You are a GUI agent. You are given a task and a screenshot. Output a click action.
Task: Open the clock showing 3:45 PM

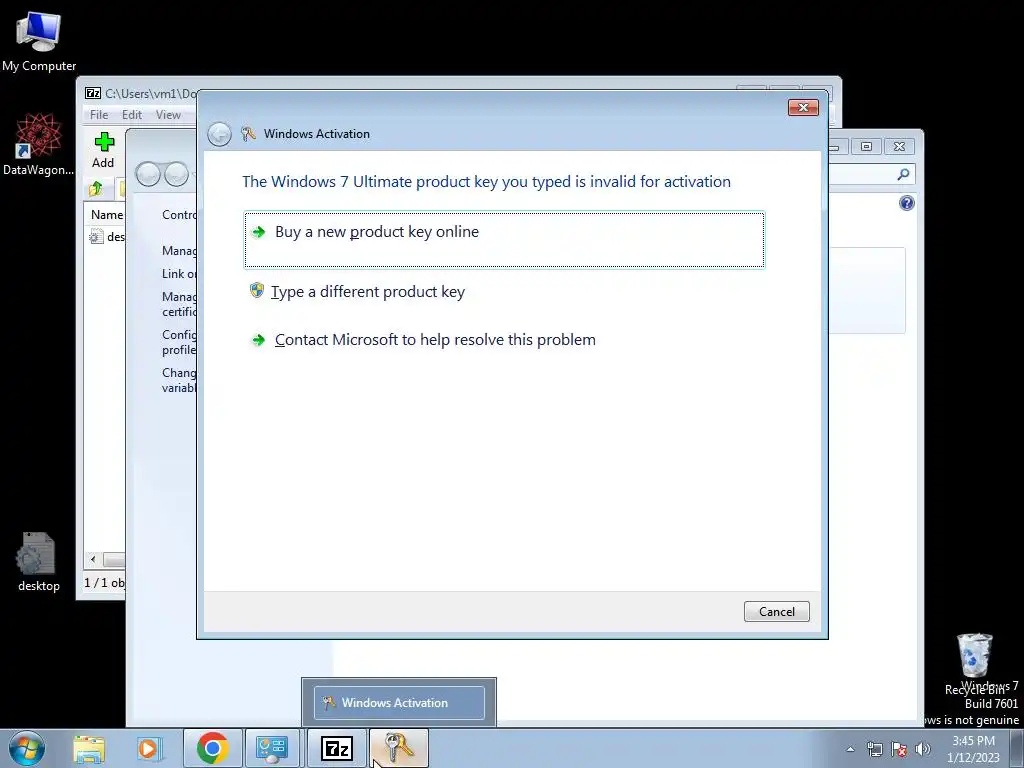(x=973, y=749)
